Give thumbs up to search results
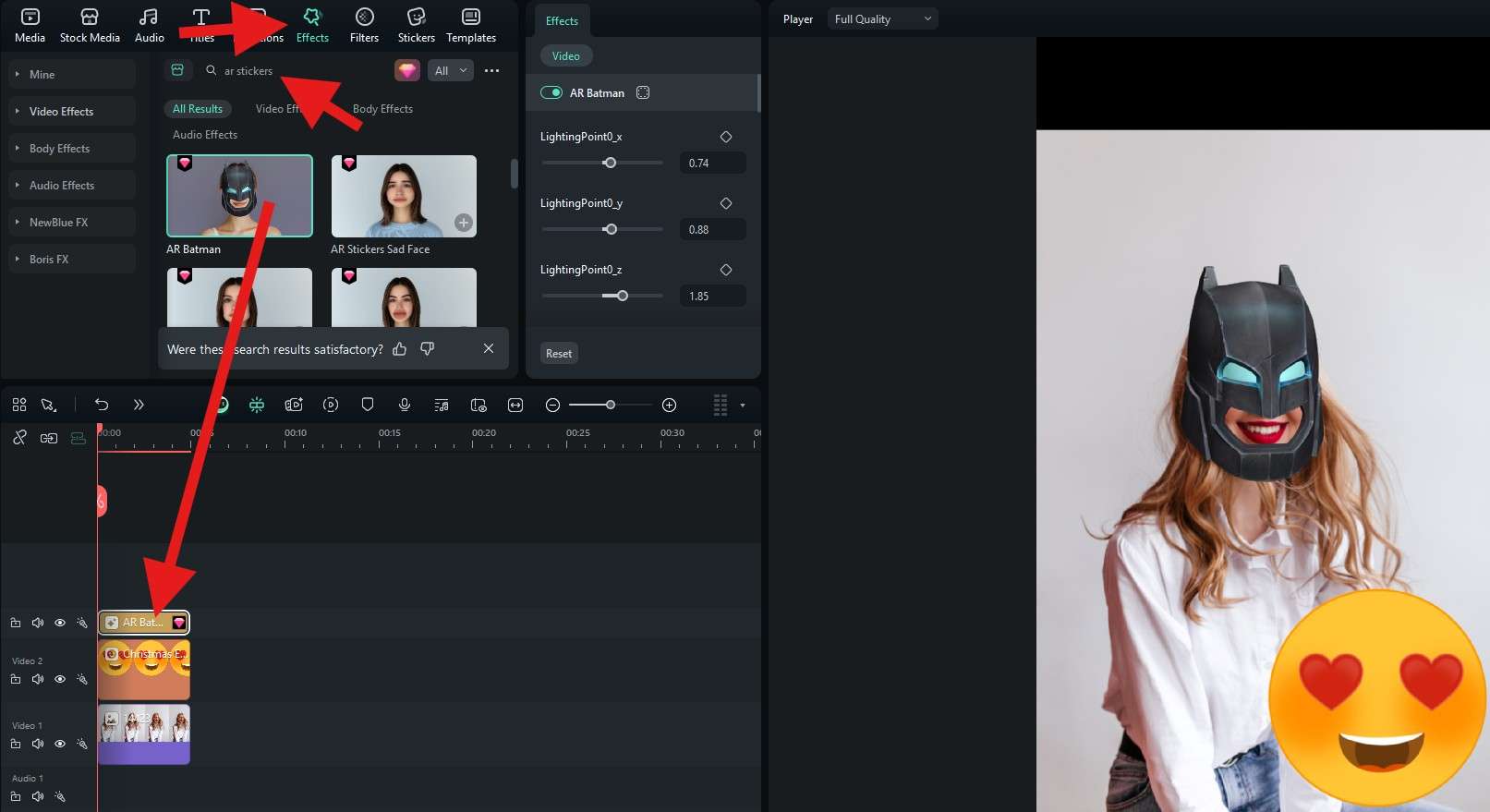Screen dimensions: 1490x812 pyautogui.click(x=400, y=348)
